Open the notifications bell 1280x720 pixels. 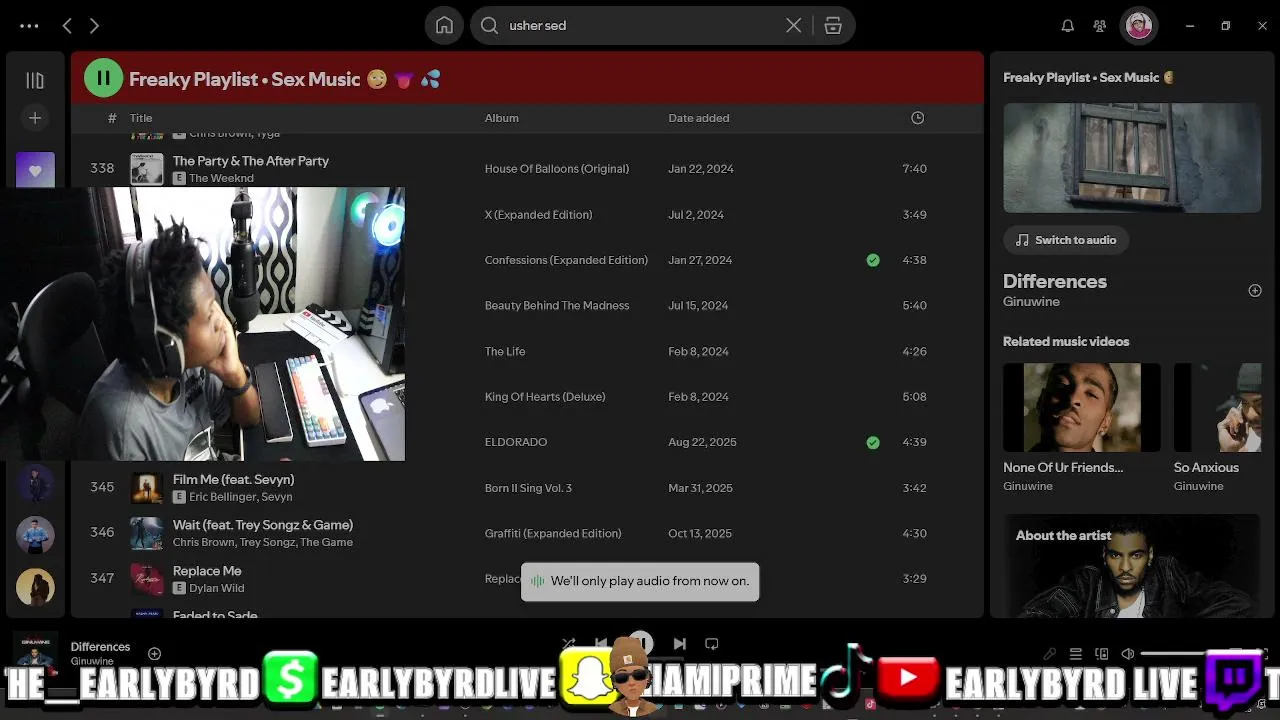pyautogui.click(x=1068, y=26)
